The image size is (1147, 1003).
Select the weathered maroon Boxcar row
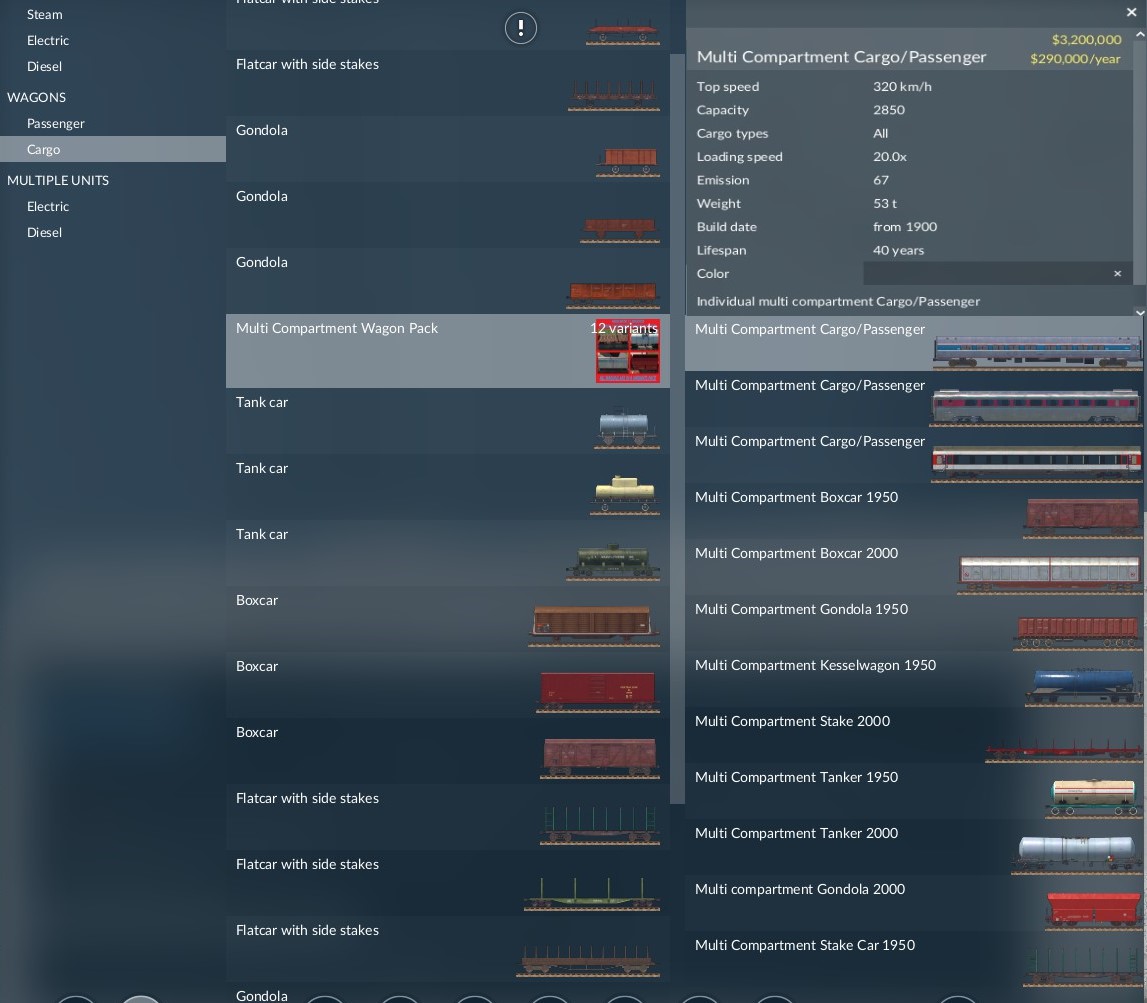click(448, 751)
